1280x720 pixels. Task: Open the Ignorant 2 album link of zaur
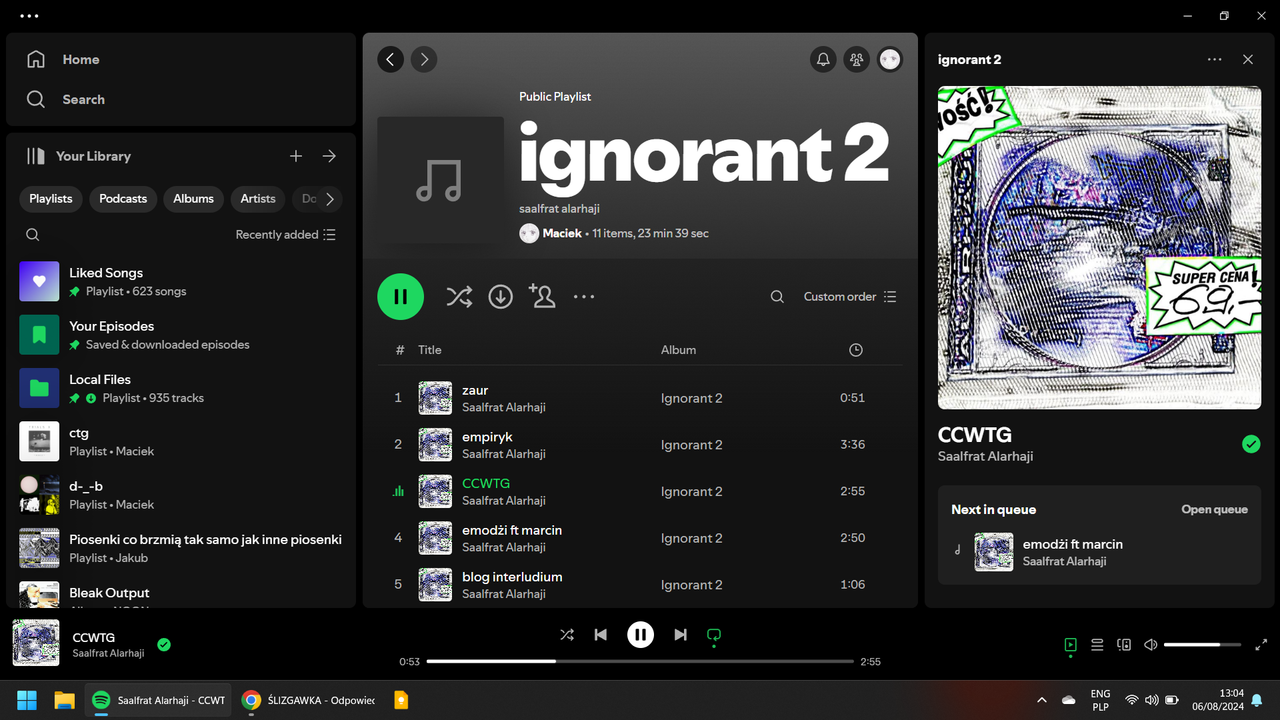coord(691,398)
